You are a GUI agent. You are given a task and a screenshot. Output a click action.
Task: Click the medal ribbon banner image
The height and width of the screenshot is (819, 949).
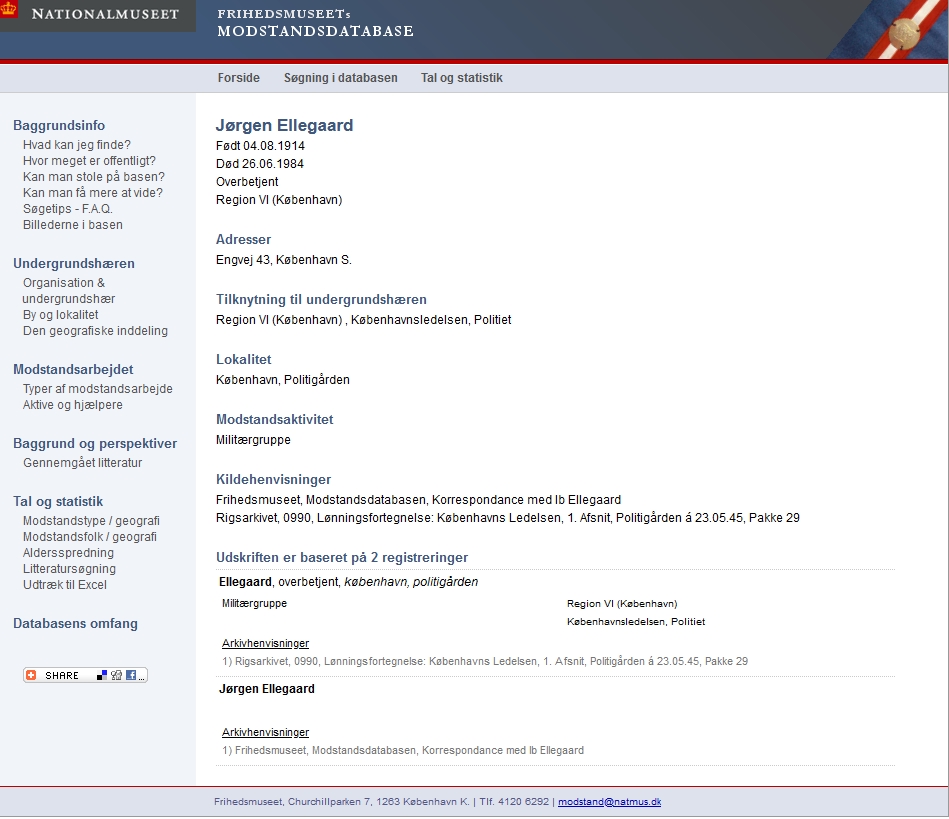[x=887, y=30]
